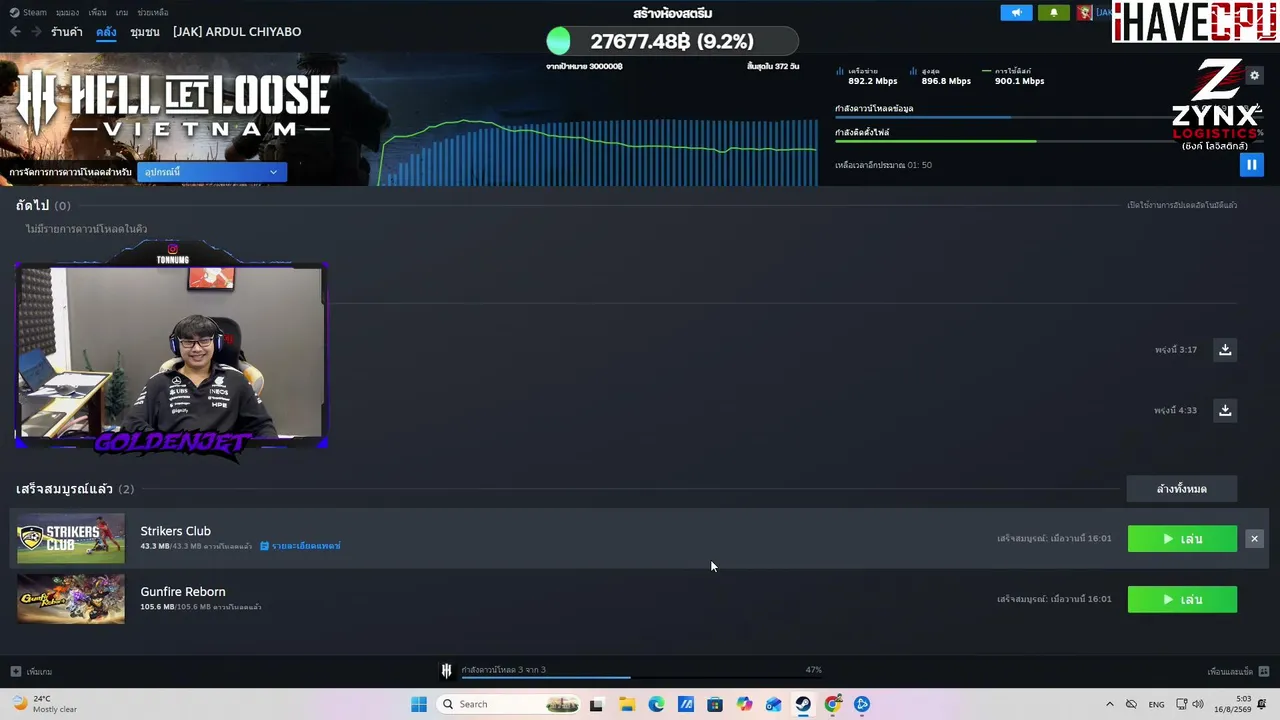Click the Steam icon on the taskbar

coord(803,704)
